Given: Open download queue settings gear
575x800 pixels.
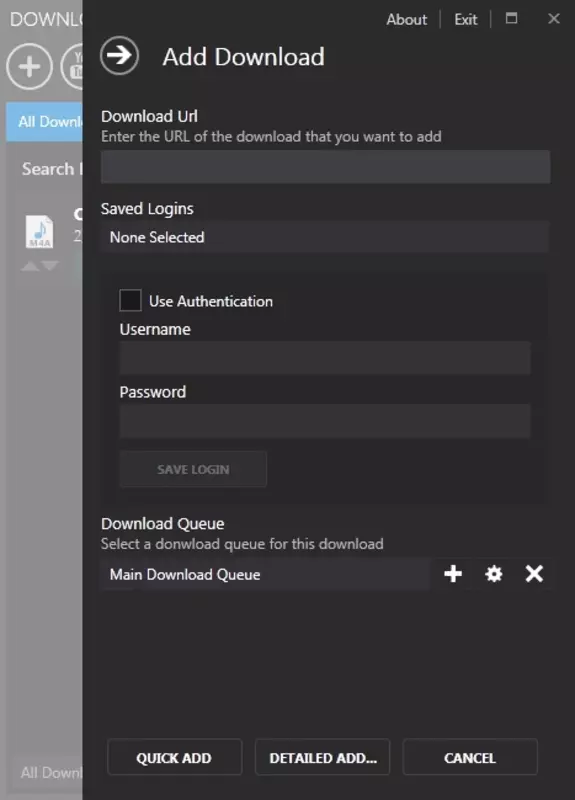Looking at the screenshot, I should point(493,573).
